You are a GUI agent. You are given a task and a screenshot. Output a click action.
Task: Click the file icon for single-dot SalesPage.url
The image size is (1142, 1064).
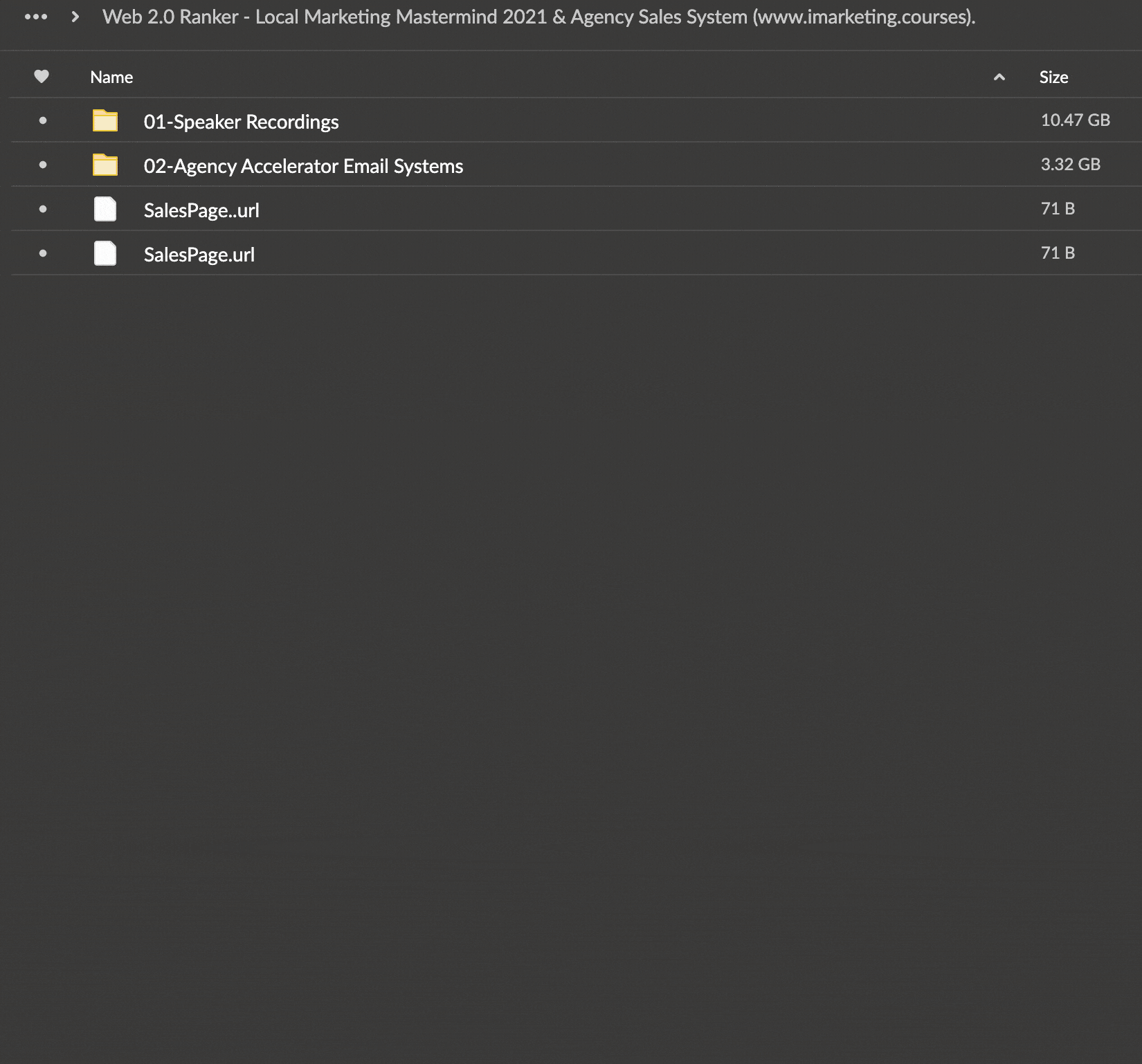pos(105,253)
